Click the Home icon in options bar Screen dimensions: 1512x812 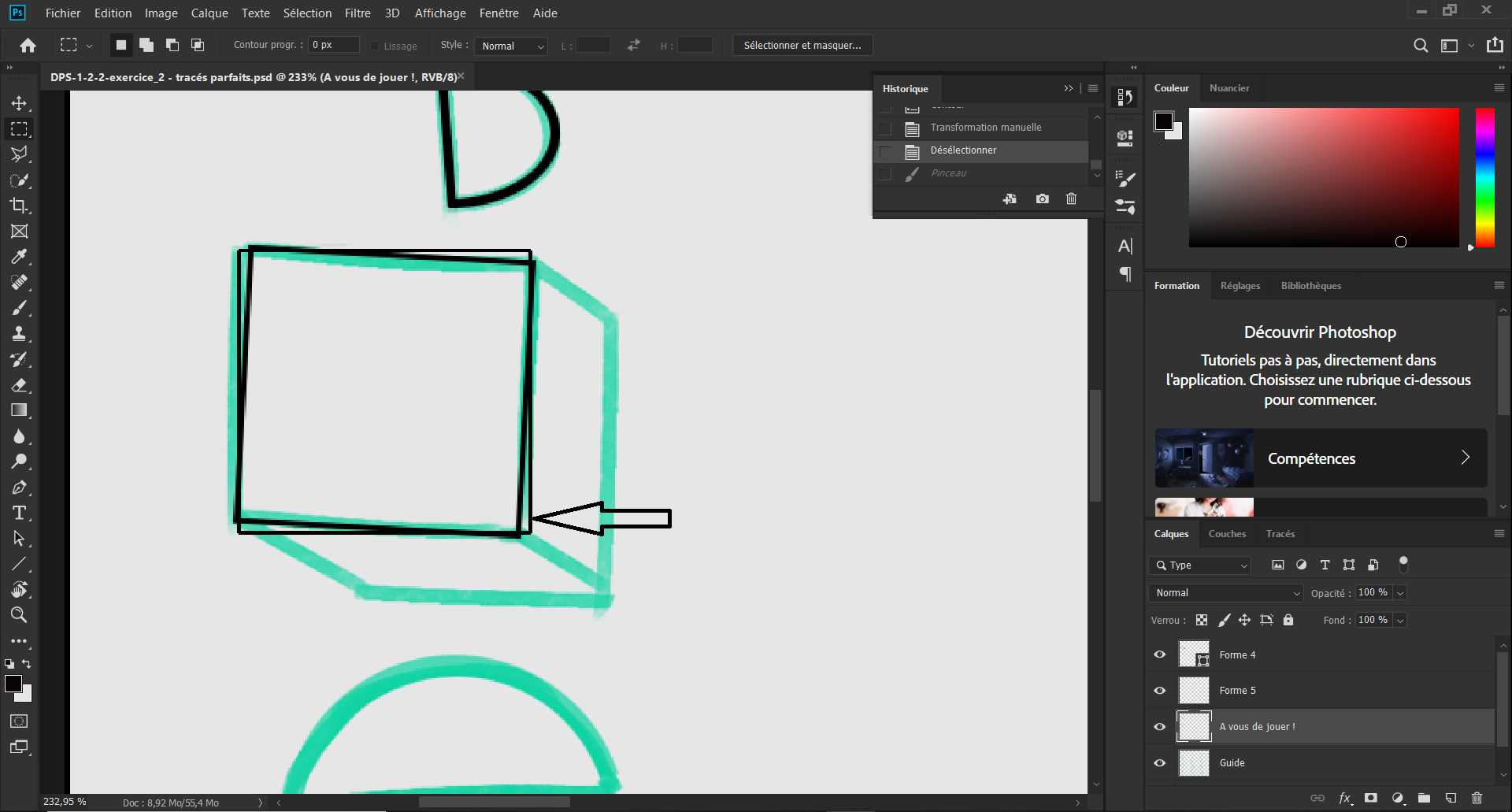tap(28, 46)
